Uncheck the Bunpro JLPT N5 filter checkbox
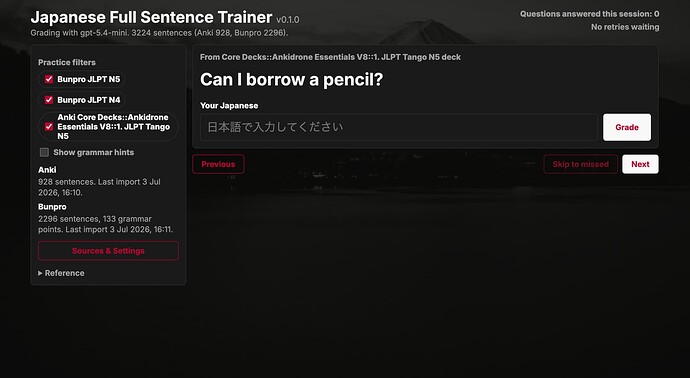 (x=49, y=79)
